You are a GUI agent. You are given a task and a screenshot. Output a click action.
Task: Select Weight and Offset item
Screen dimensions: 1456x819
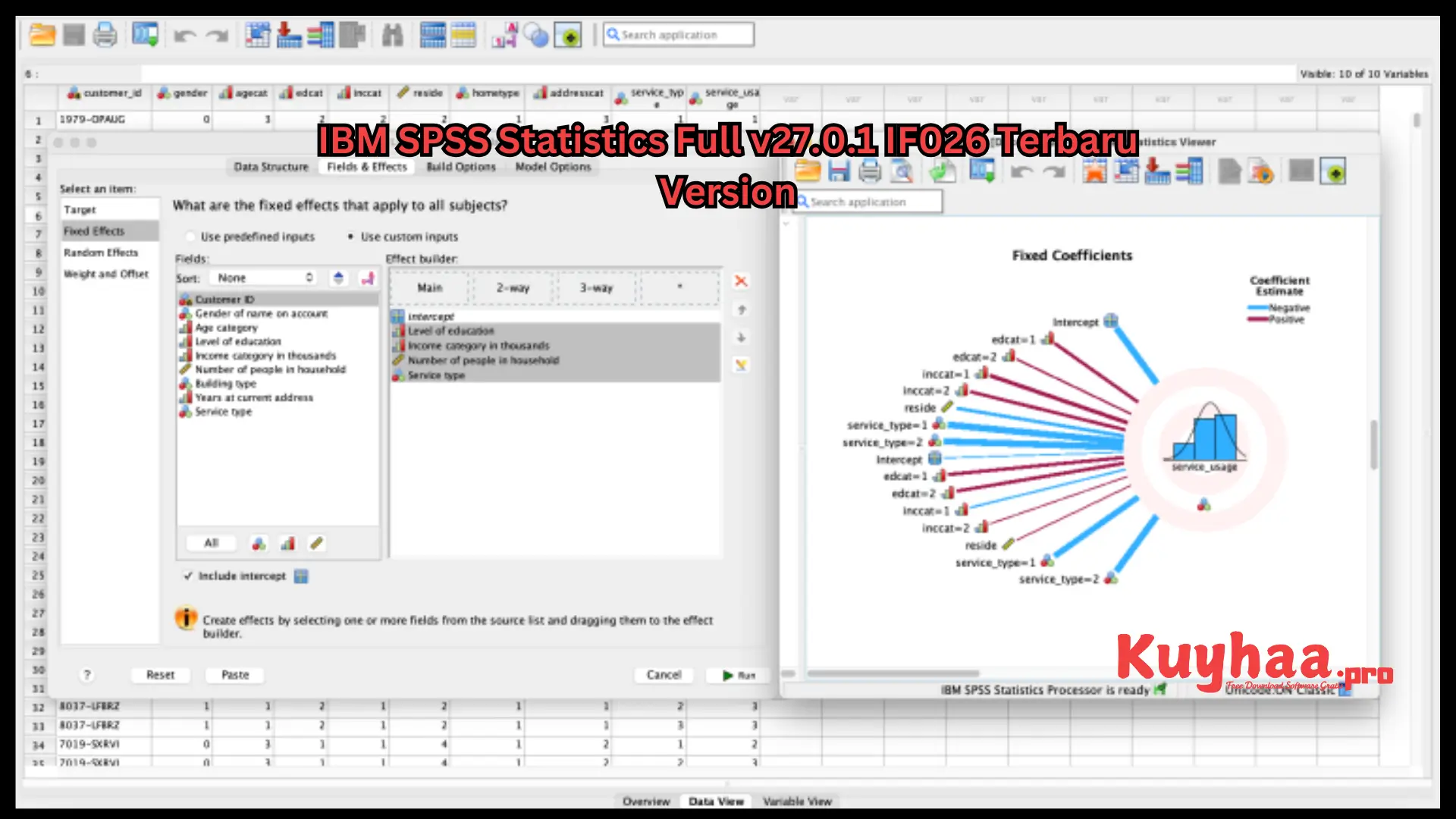point(110,274)
